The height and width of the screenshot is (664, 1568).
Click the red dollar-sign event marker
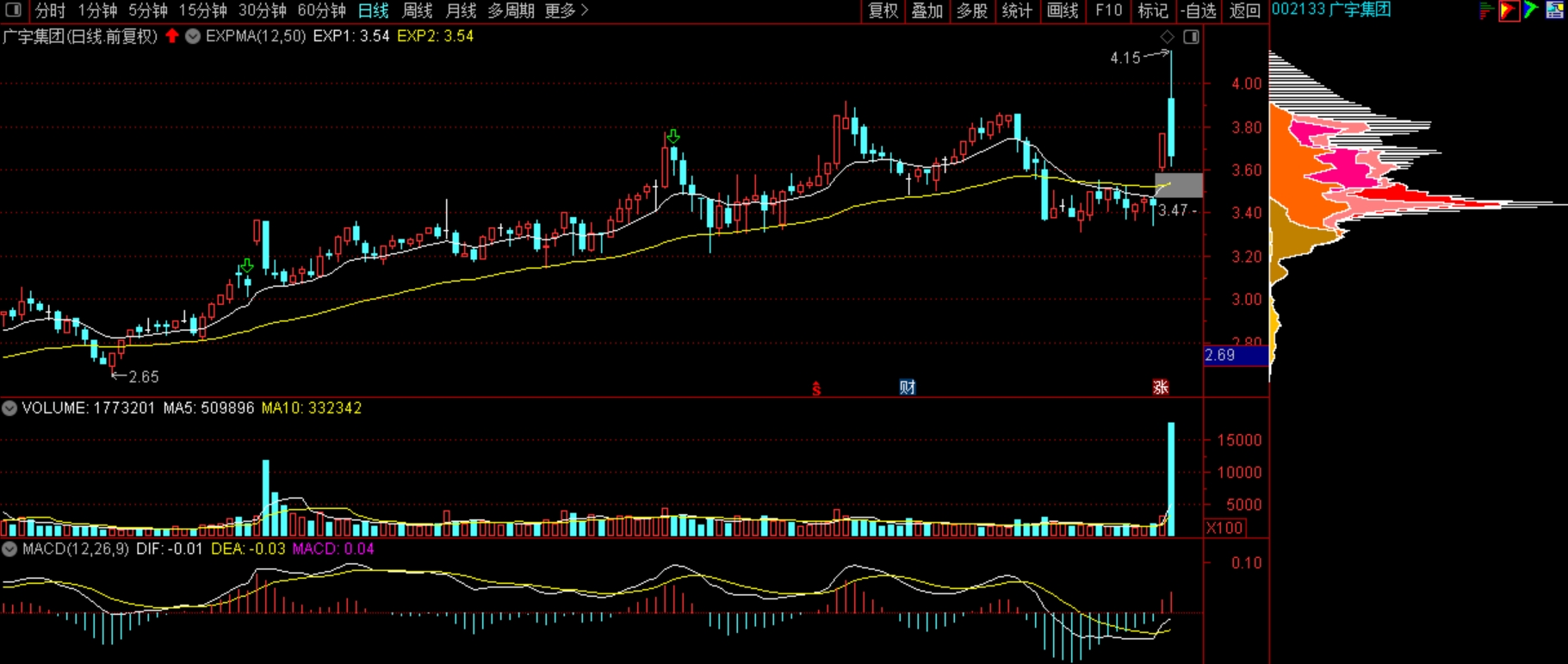tap(816, 388)
